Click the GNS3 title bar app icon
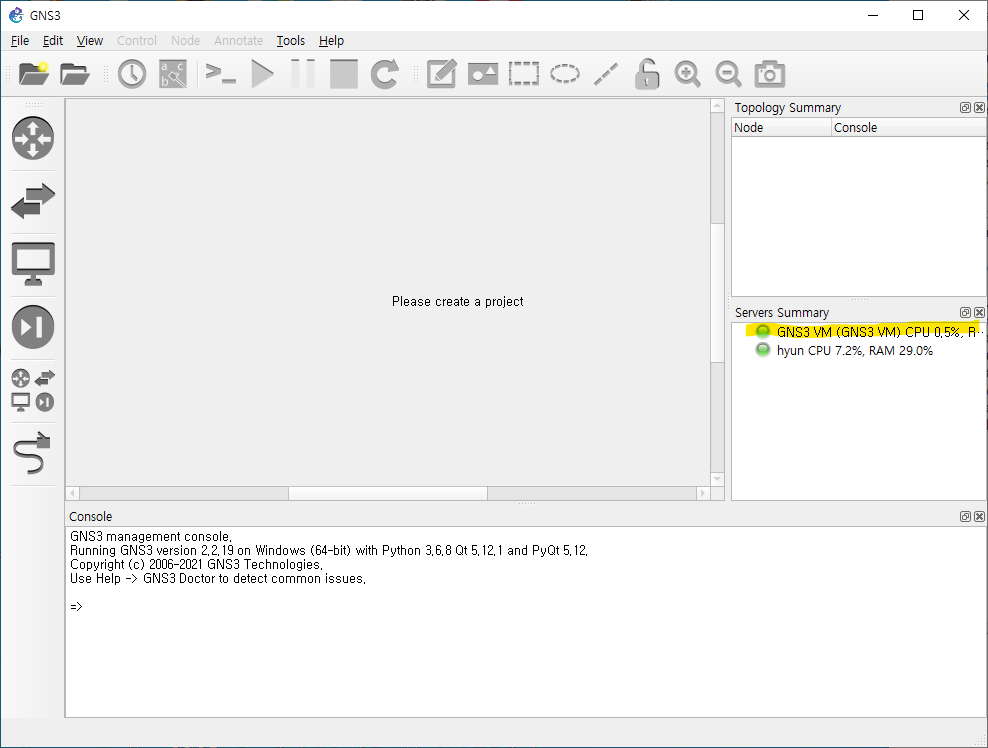988x748 pixels. pyautogui.click(x=16, y=15)
